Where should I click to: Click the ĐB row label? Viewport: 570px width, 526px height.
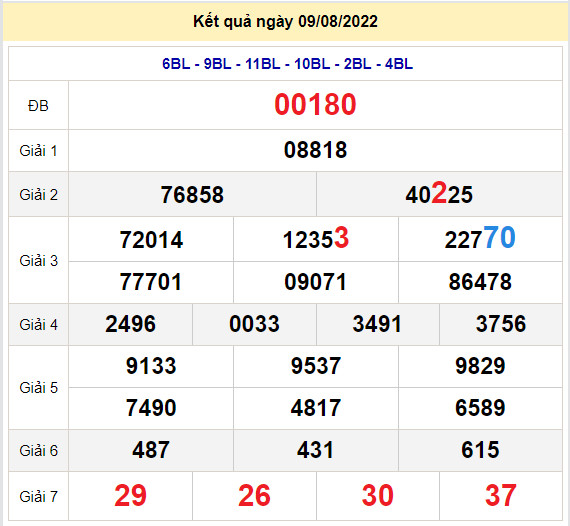38,106
